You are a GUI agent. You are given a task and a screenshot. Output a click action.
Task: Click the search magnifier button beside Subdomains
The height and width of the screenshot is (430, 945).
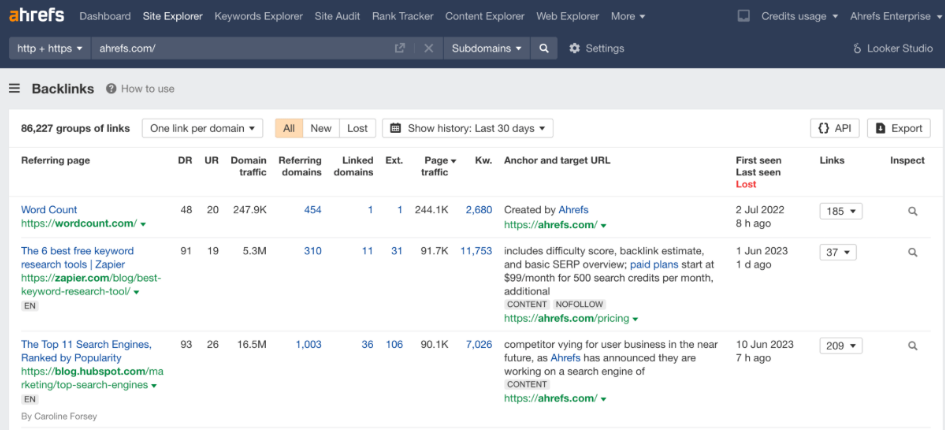click(x=544, y=48)
